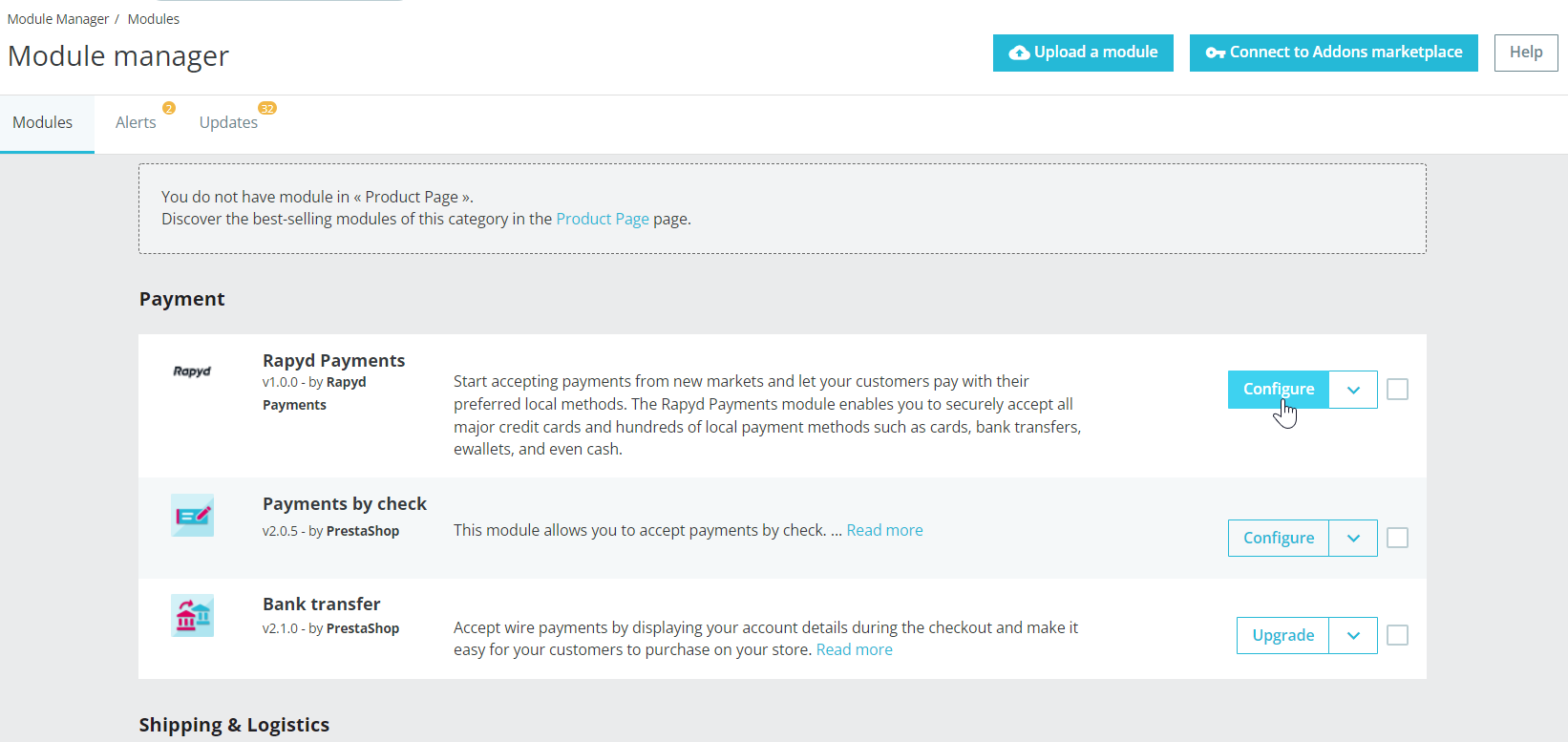Image resolution: width=1568 pixels, height=742 pixels.
Task: Open Payments by check actions dropdown
Action: click(1353, 538)
